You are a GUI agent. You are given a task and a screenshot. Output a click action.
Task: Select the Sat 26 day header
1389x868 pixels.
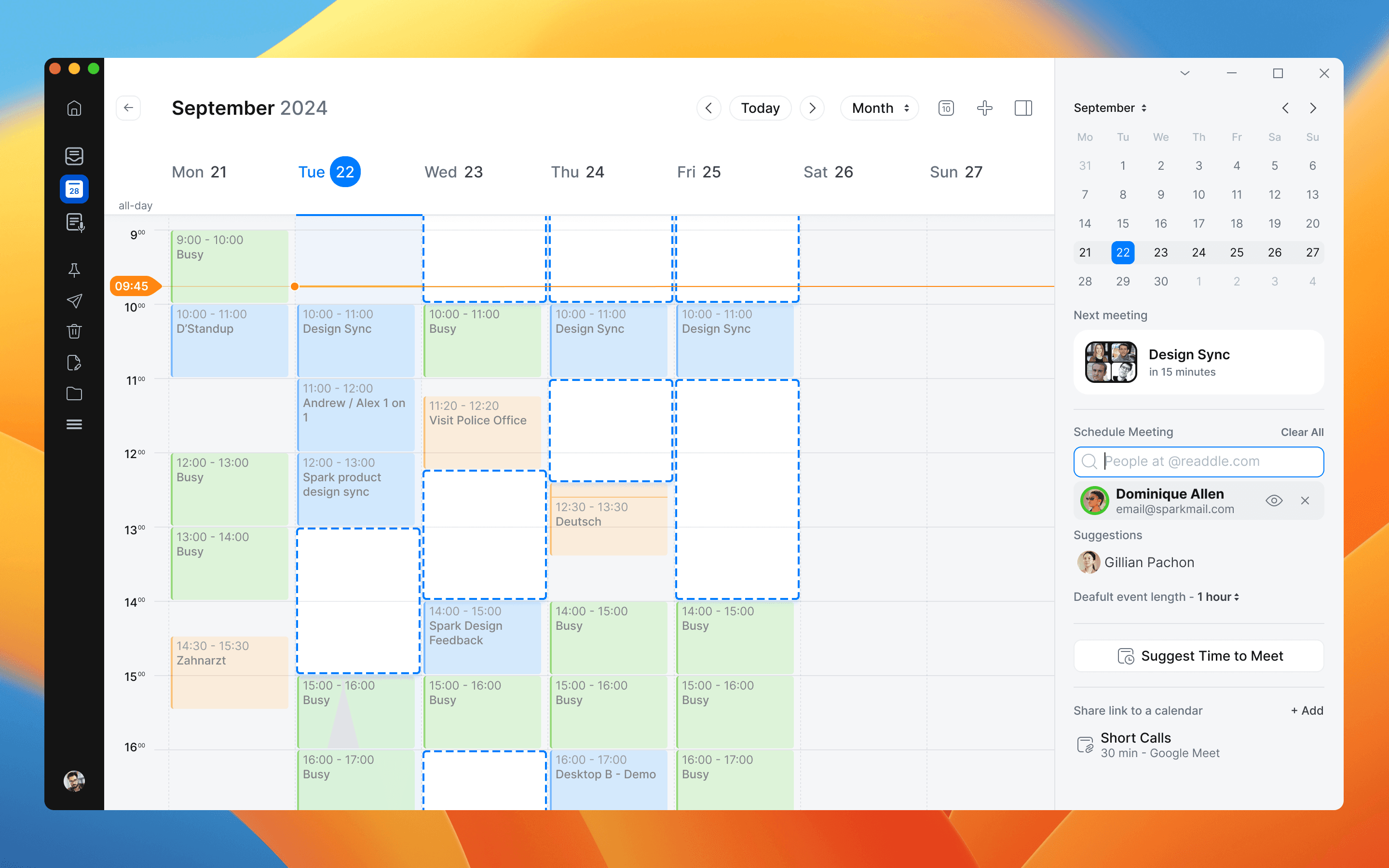point(828,172)
